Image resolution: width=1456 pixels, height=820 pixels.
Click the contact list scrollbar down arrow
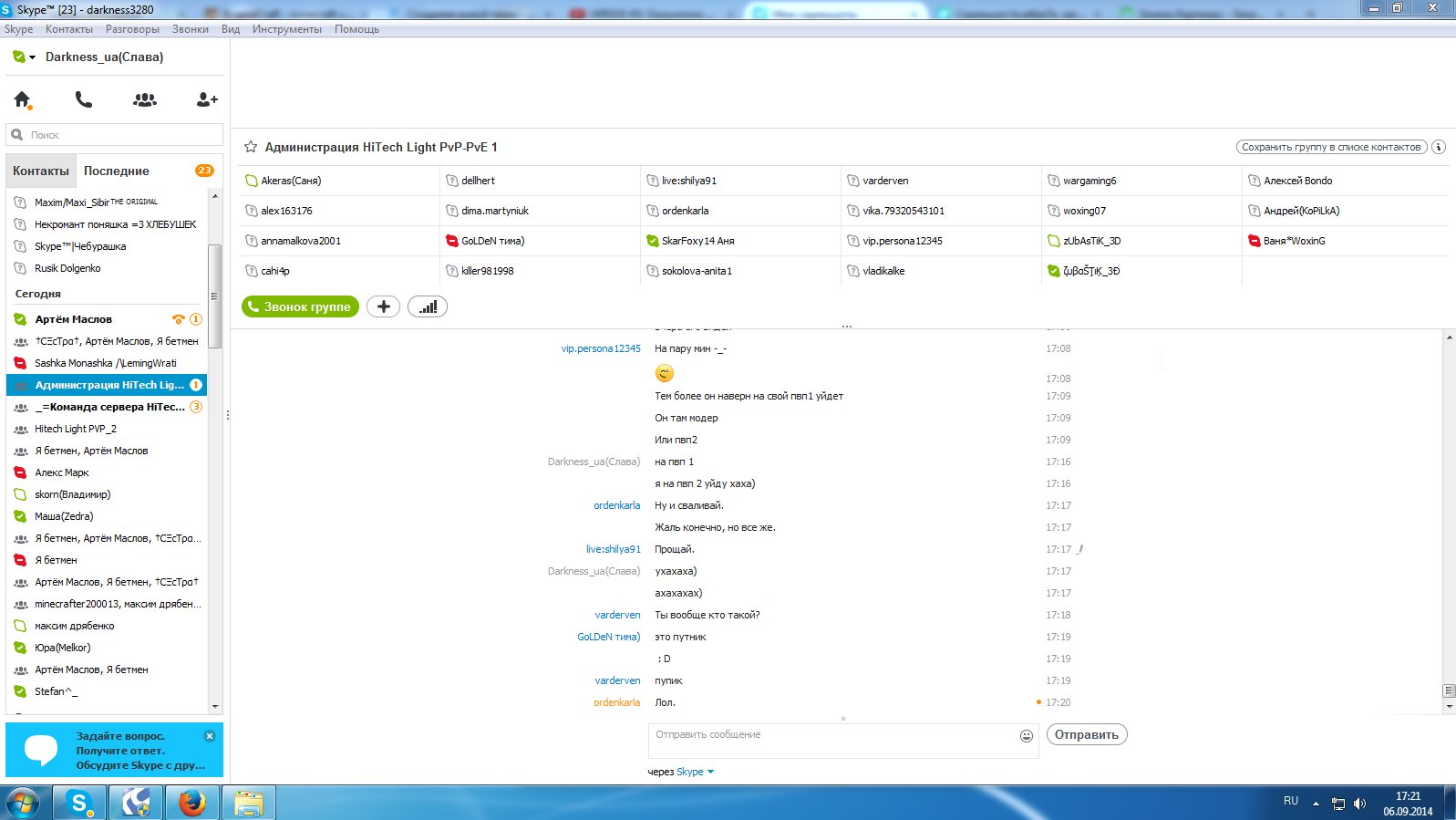[215, 707]
